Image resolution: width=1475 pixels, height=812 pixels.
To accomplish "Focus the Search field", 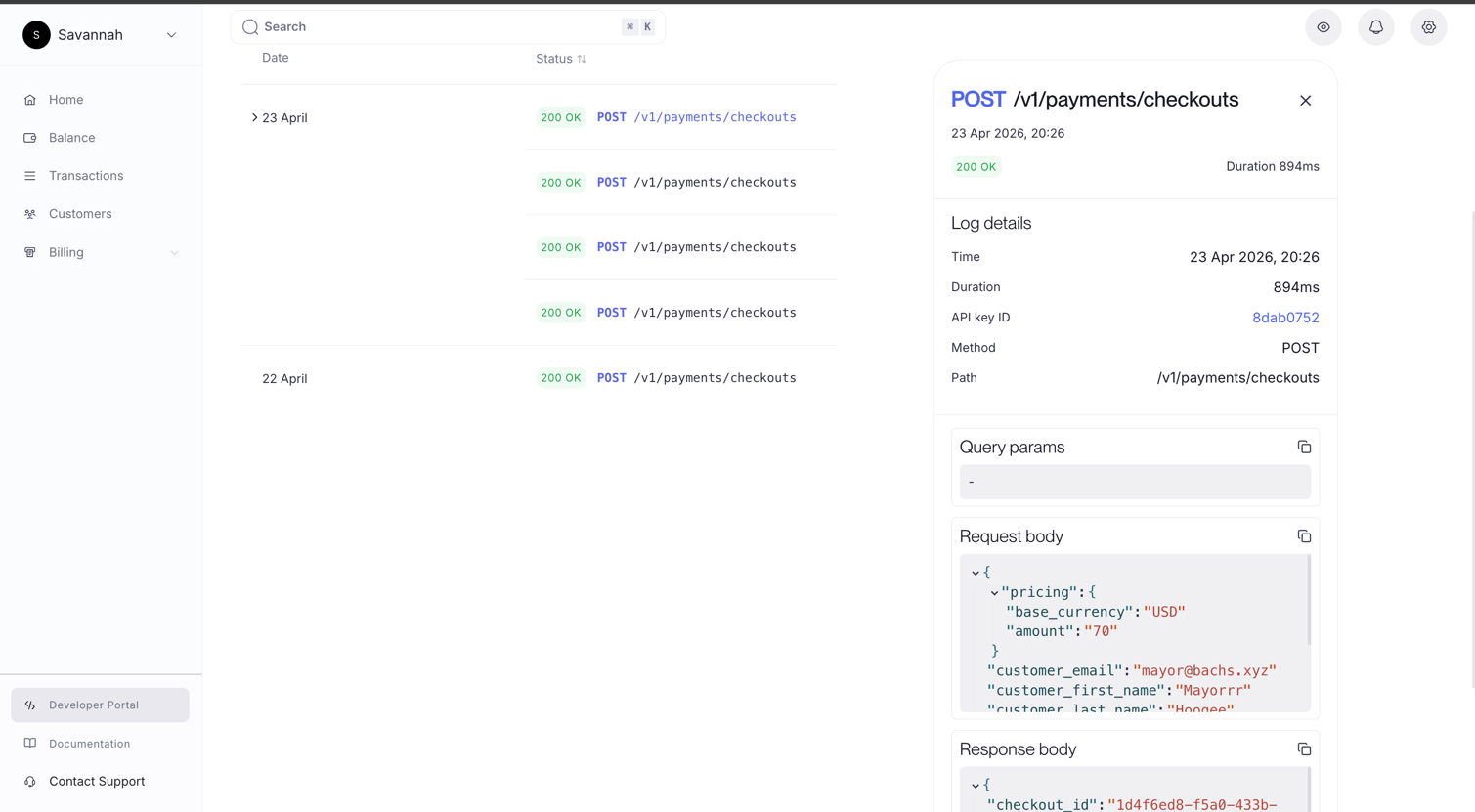I will [448, 27].
